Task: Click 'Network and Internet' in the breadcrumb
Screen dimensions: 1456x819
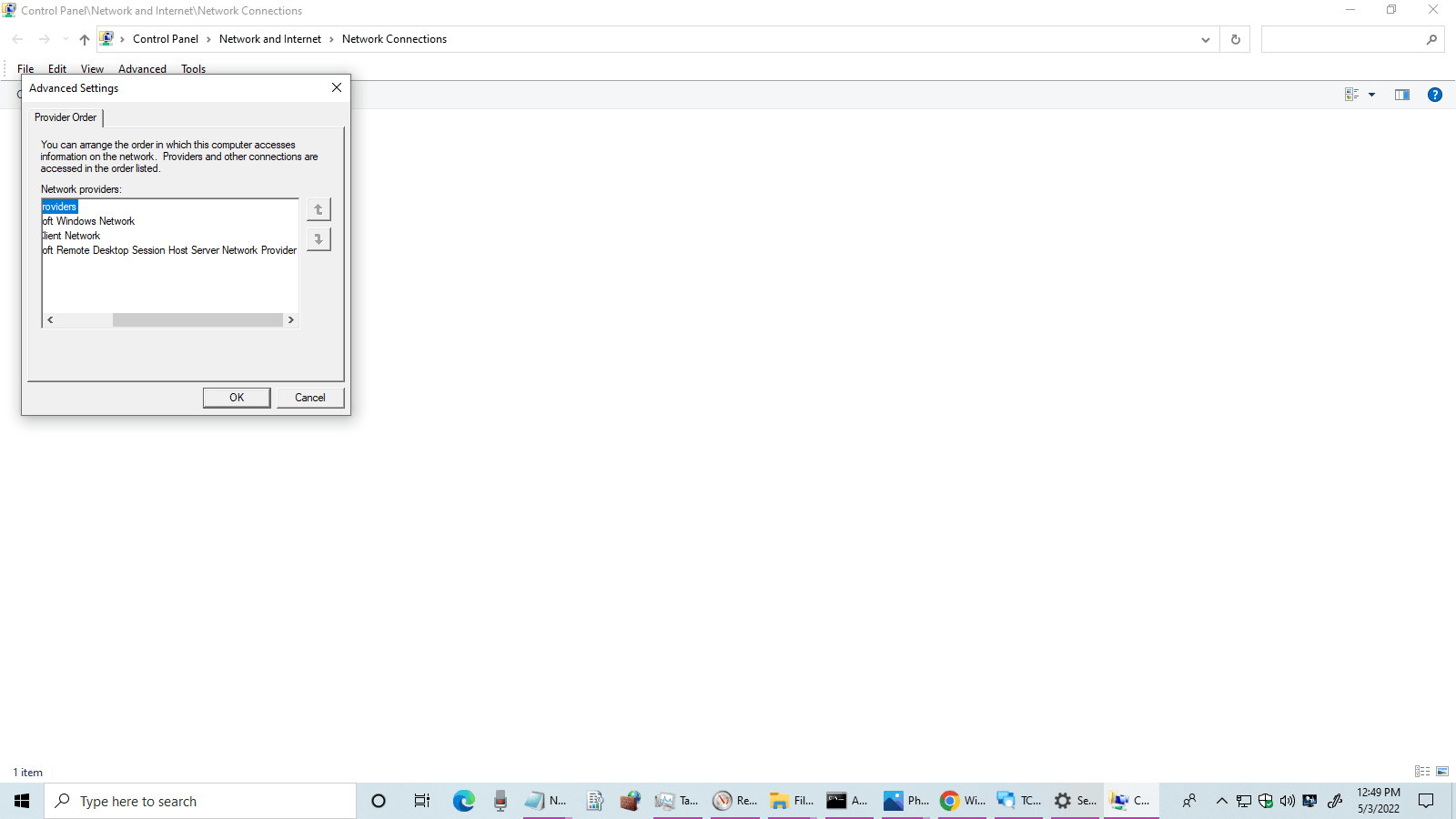Action: (x=270, y=39)
